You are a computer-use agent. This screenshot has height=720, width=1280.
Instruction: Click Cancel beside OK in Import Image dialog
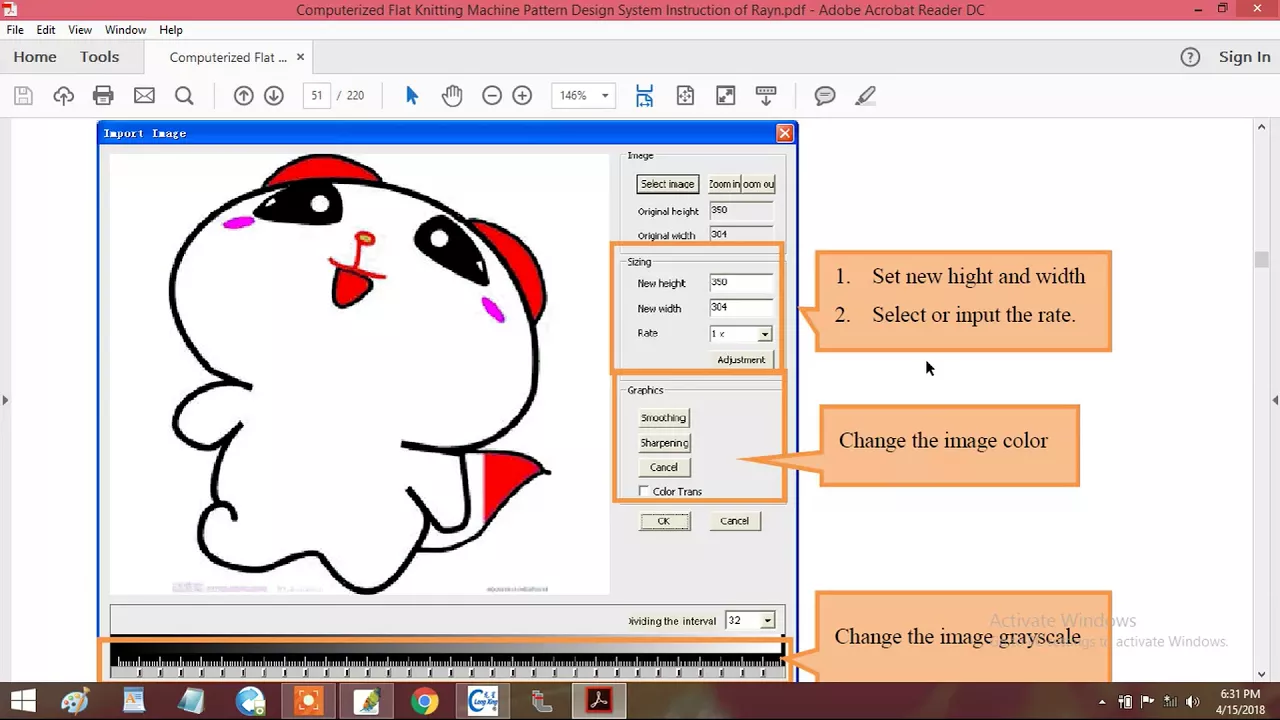click(734, 521)
